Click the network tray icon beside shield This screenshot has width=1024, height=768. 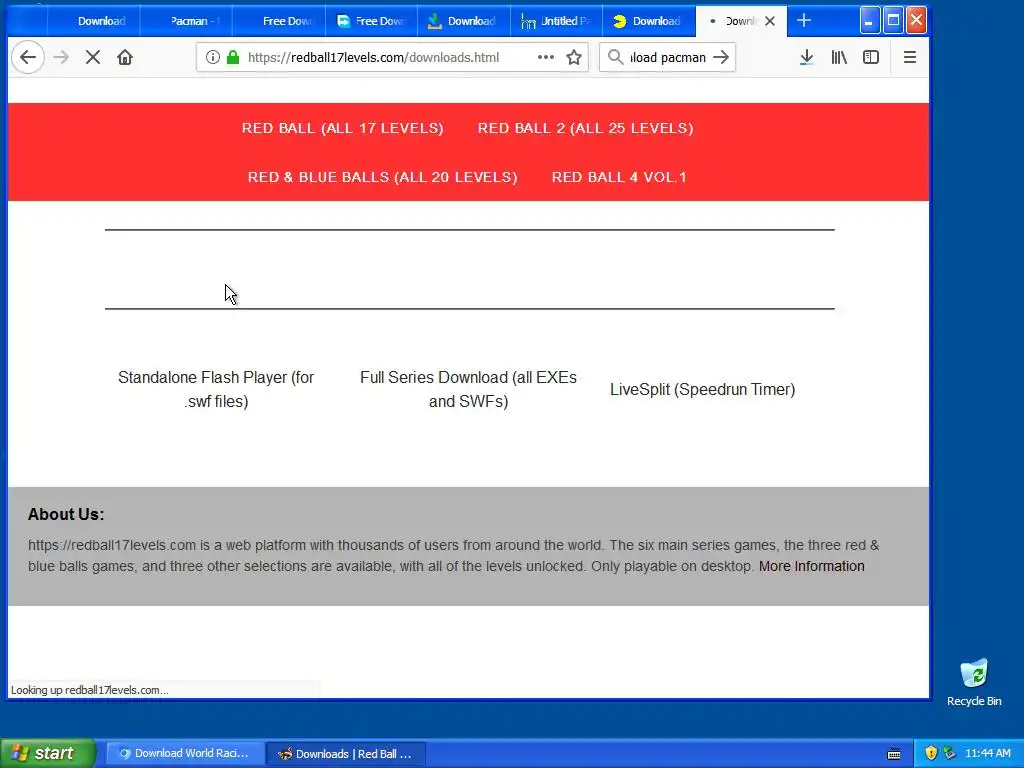click(950, 754)
